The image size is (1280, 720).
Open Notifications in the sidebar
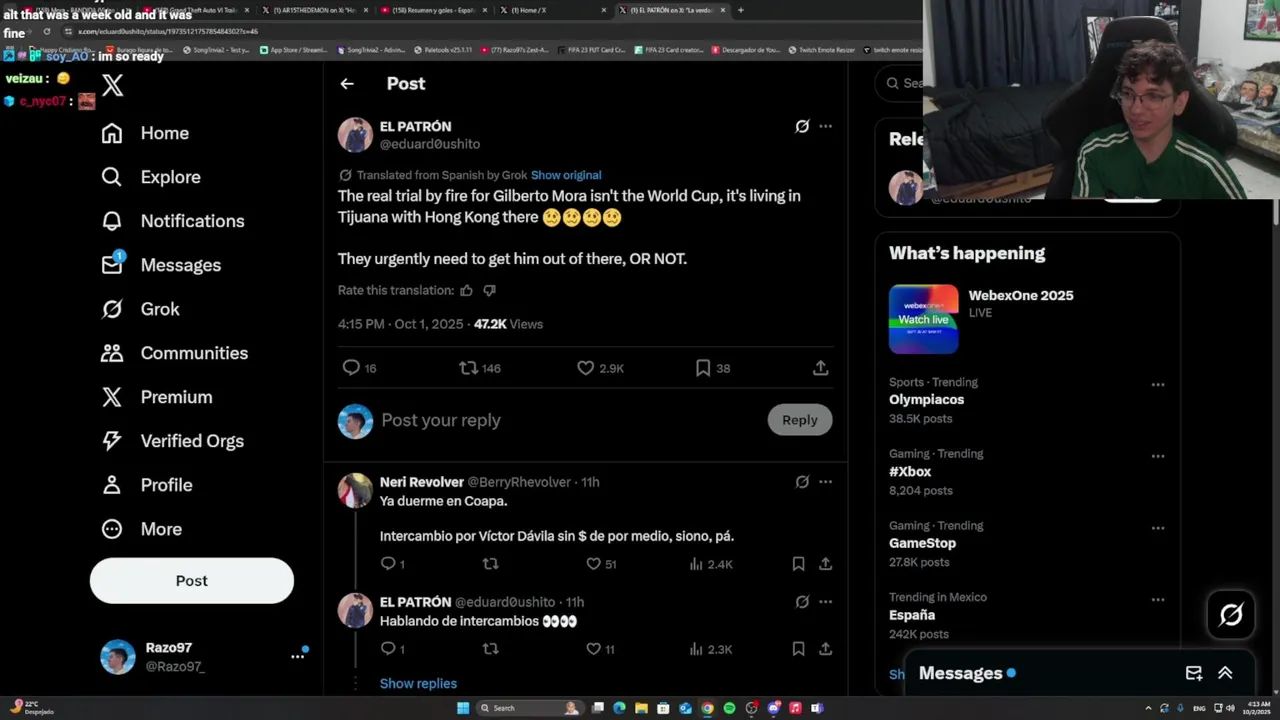pyautogui.click(x=172, y=221)
